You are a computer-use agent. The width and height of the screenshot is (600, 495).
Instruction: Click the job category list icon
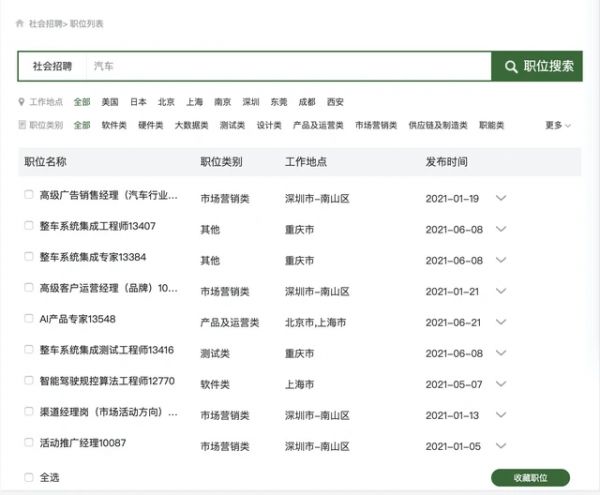tap(22, 126)
